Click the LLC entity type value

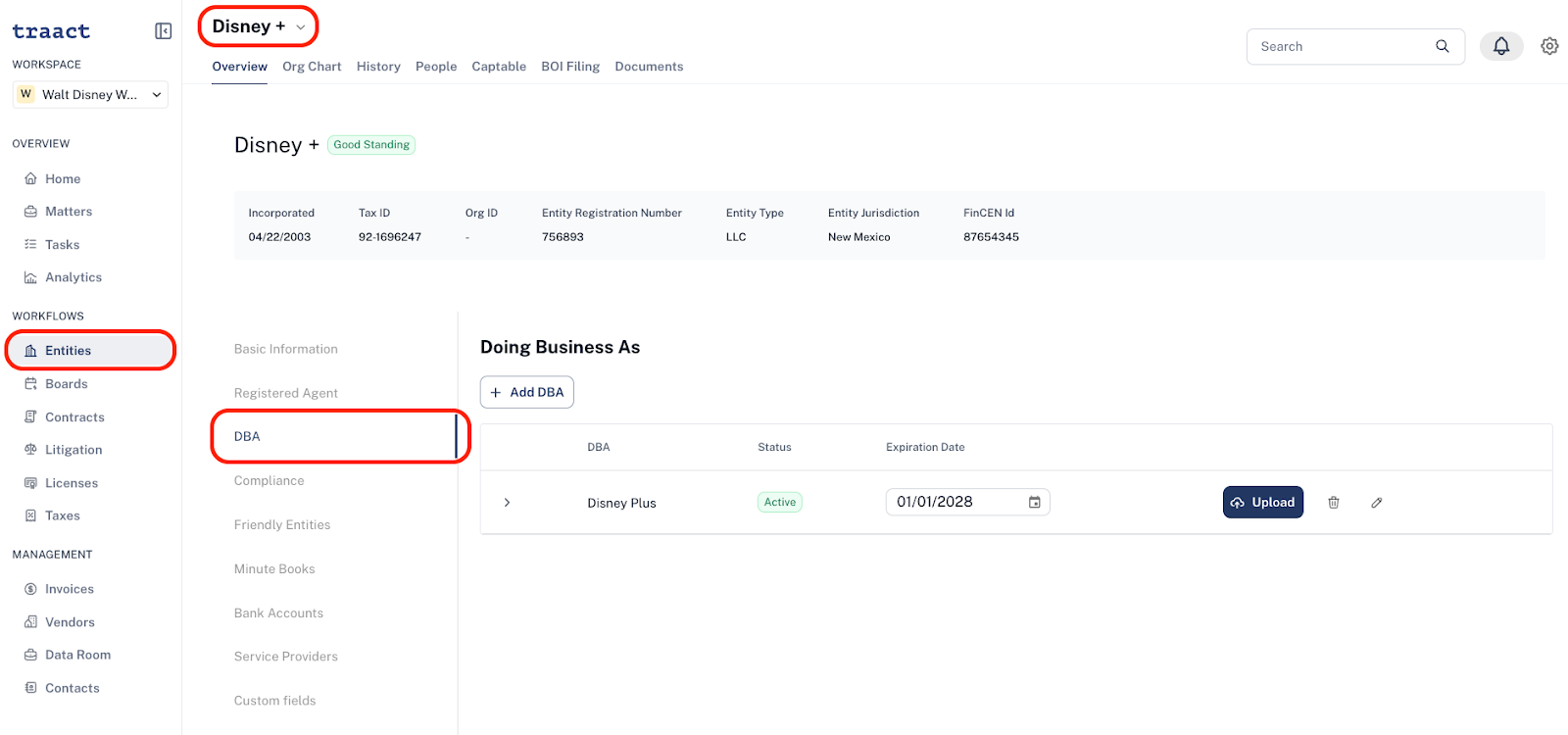coord(736,237)
